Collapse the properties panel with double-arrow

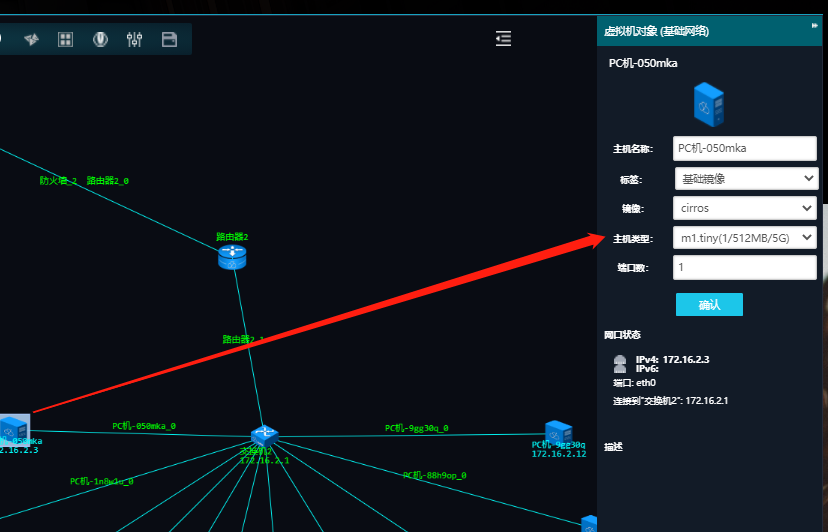coord(815,24)
